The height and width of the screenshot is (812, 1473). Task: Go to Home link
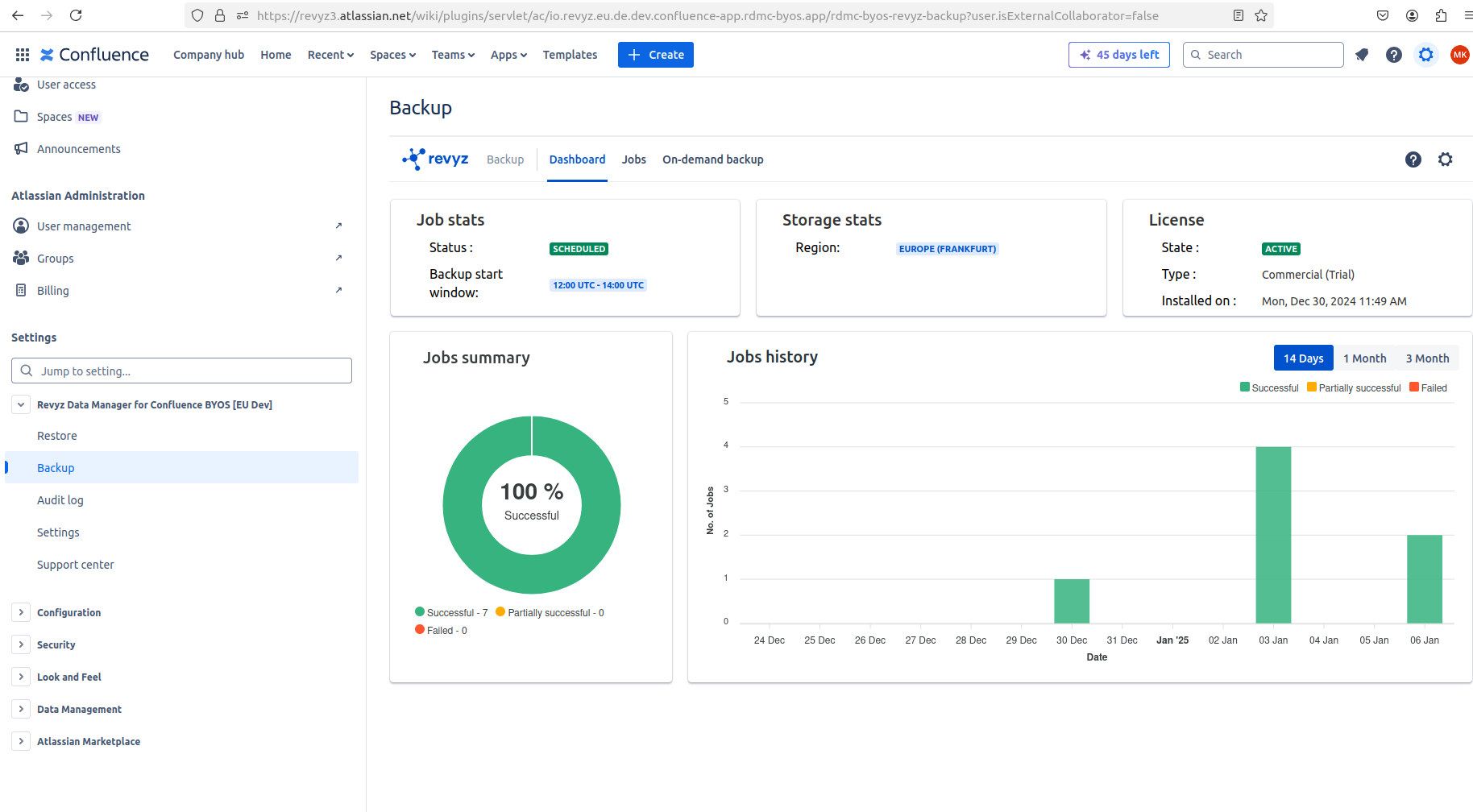click(x=276, y=55)
